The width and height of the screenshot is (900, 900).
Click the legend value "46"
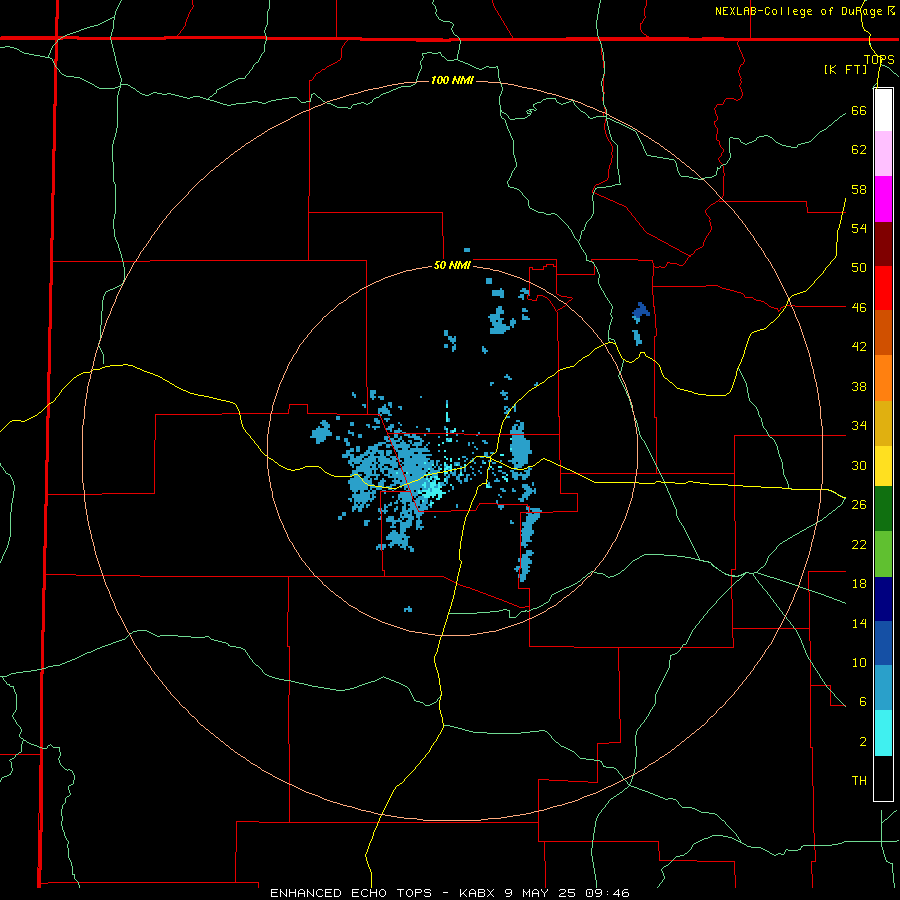(859, 308)
